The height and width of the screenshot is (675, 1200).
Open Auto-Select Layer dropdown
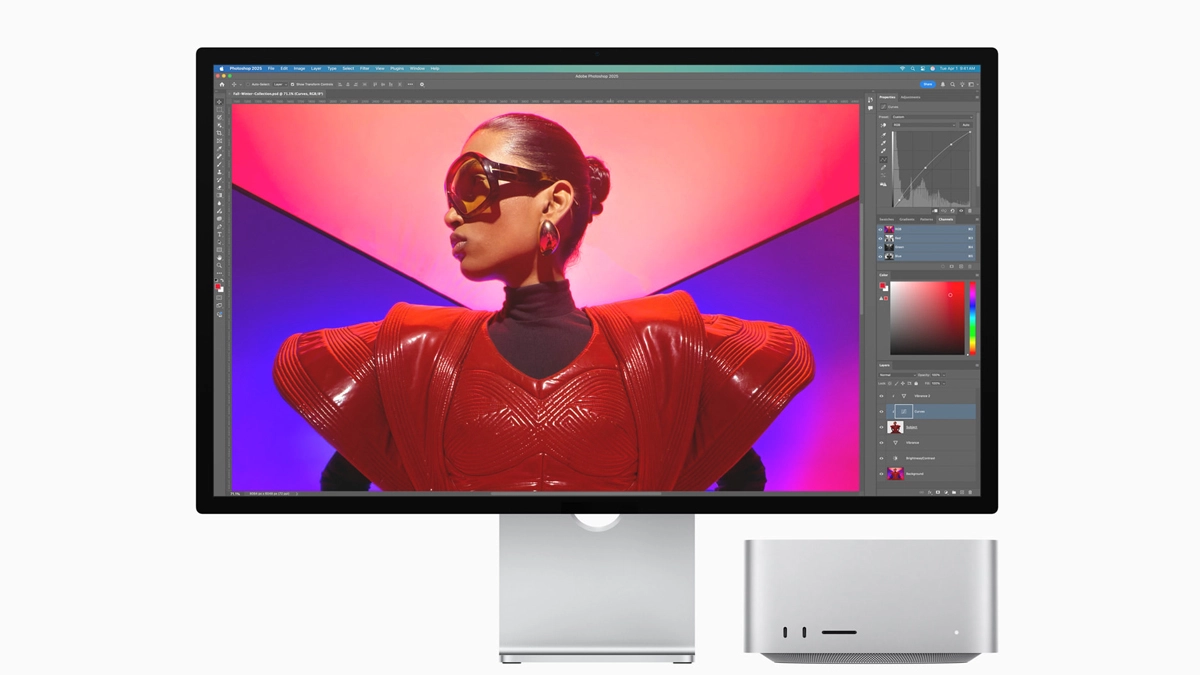(280, 84)
